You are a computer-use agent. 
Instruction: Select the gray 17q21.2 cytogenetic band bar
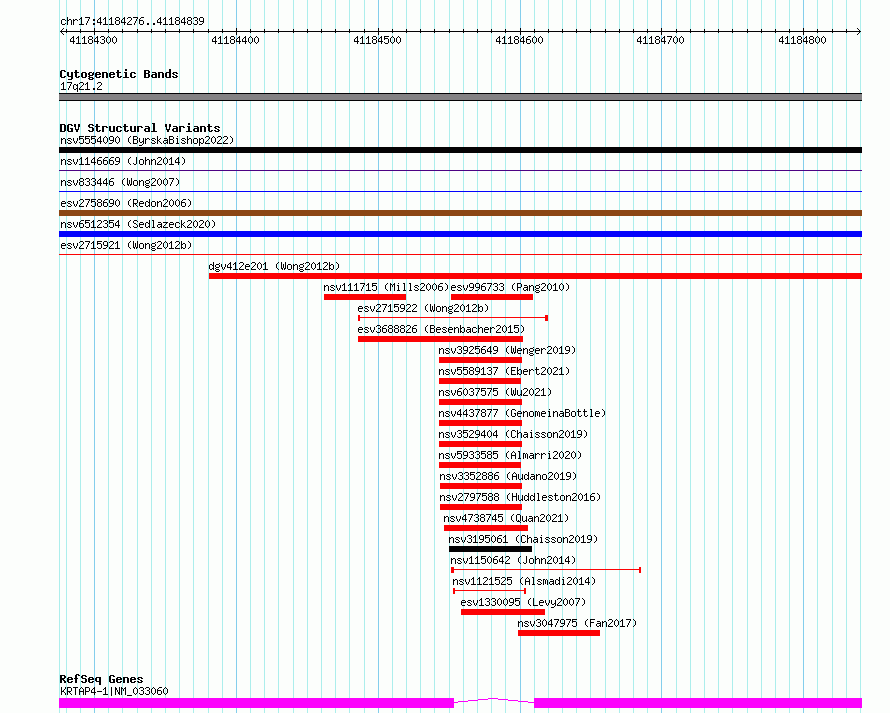click(x=460, y=97)
